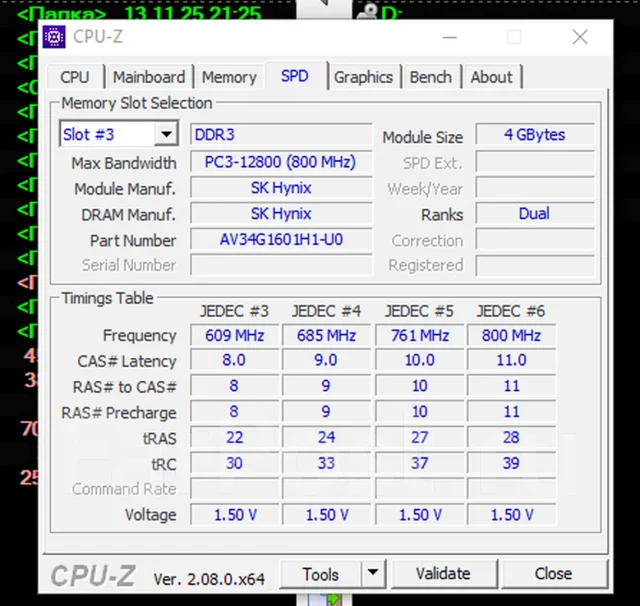Image resolution: width=640 pixels, height=606 pixels.
Task: Click tRAS value 22
Action: (235, 437)
